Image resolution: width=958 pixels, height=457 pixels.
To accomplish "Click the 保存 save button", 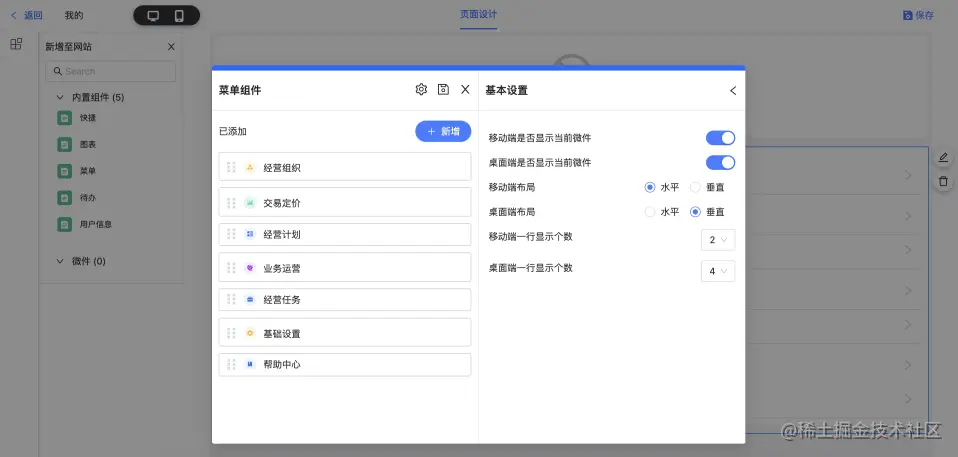I will point(918,15).
